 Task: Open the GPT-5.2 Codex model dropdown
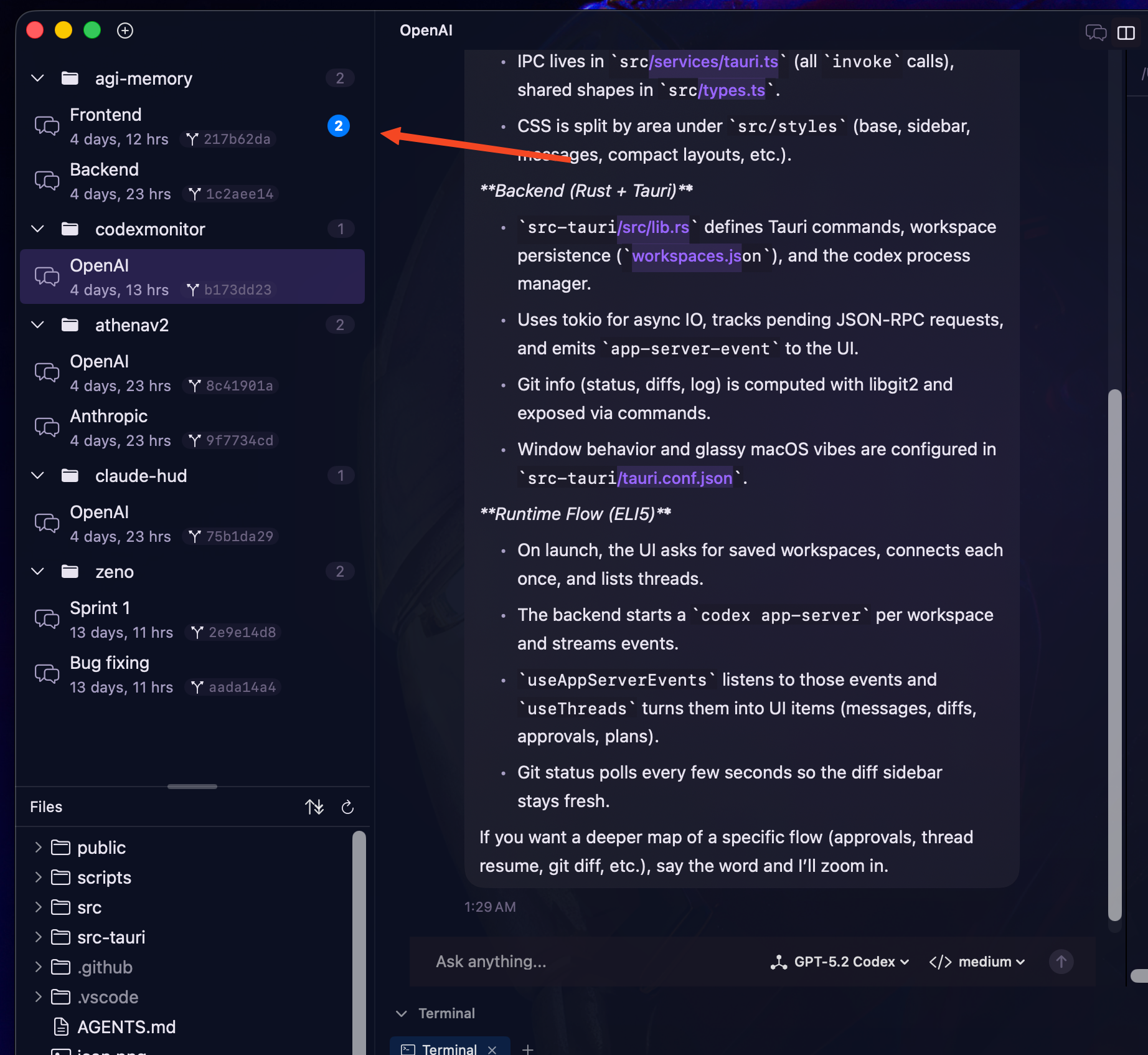click(x=840, y=962)
